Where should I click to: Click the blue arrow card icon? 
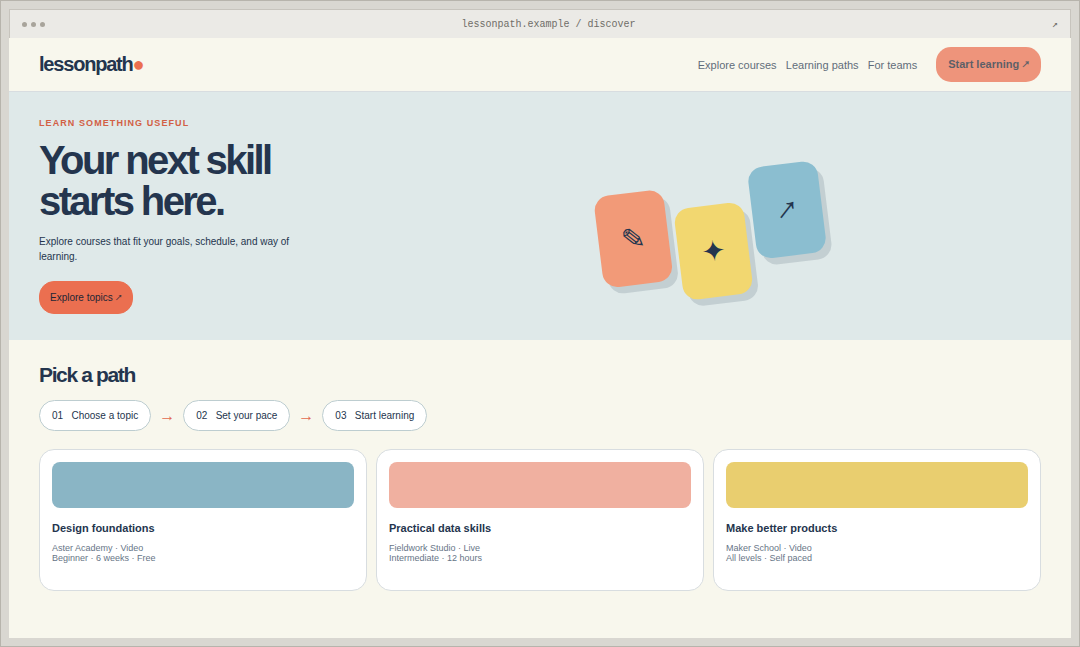[787, 210]
